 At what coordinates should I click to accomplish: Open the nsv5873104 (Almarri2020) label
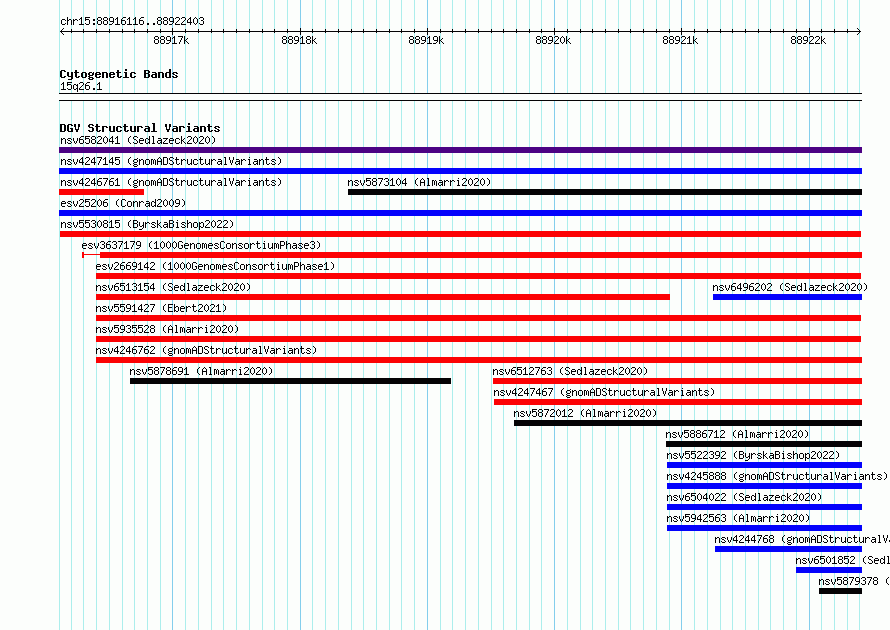coord(419,182)
